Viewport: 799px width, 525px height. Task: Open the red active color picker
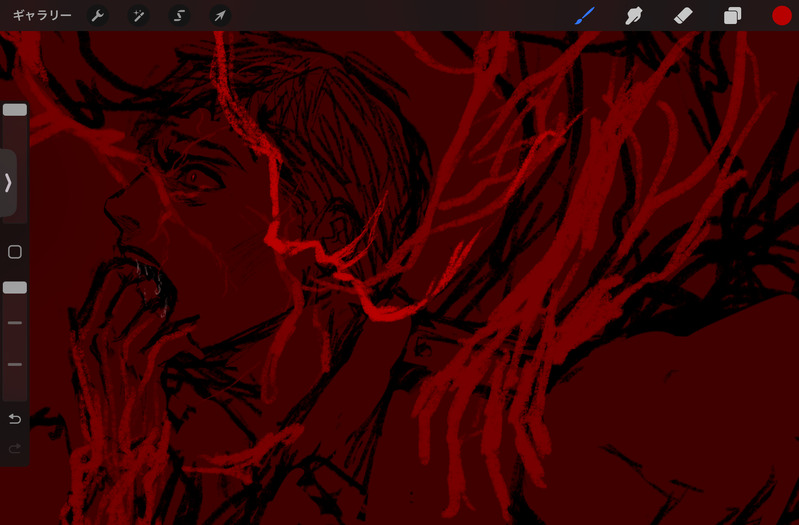pyautogui.click(x=782, y=16)
